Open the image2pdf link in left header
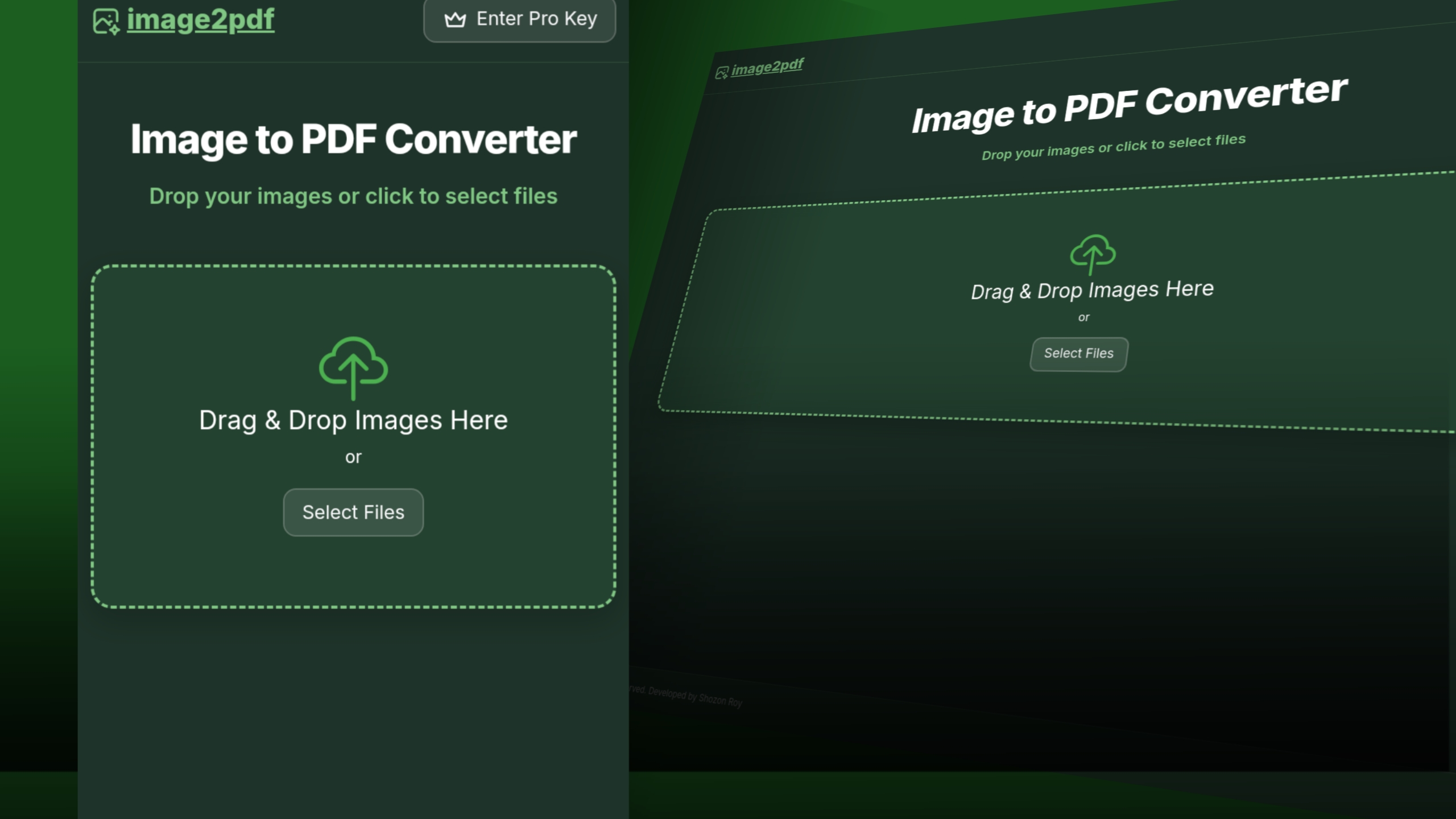This screenshot has height=819, width=1456. pyautogui.click(x=200, y=19)
